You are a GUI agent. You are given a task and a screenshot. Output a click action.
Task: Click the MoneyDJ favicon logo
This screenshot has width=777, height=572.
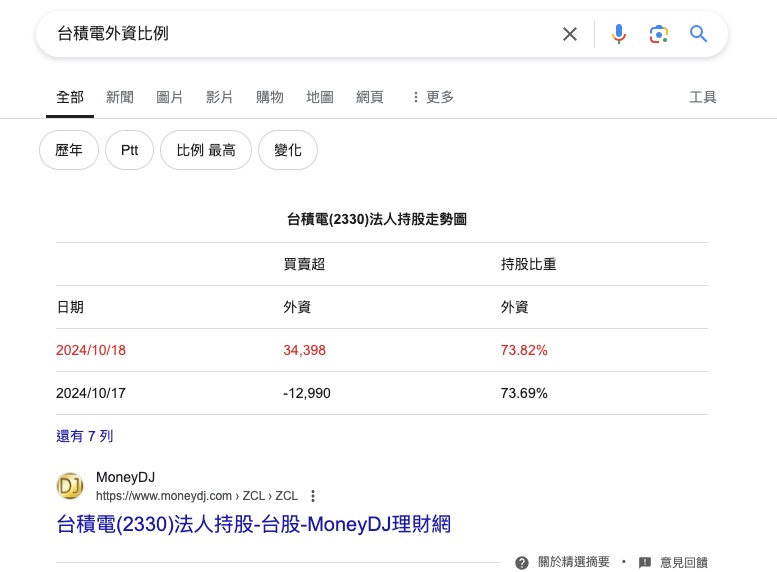coord(70,486)
